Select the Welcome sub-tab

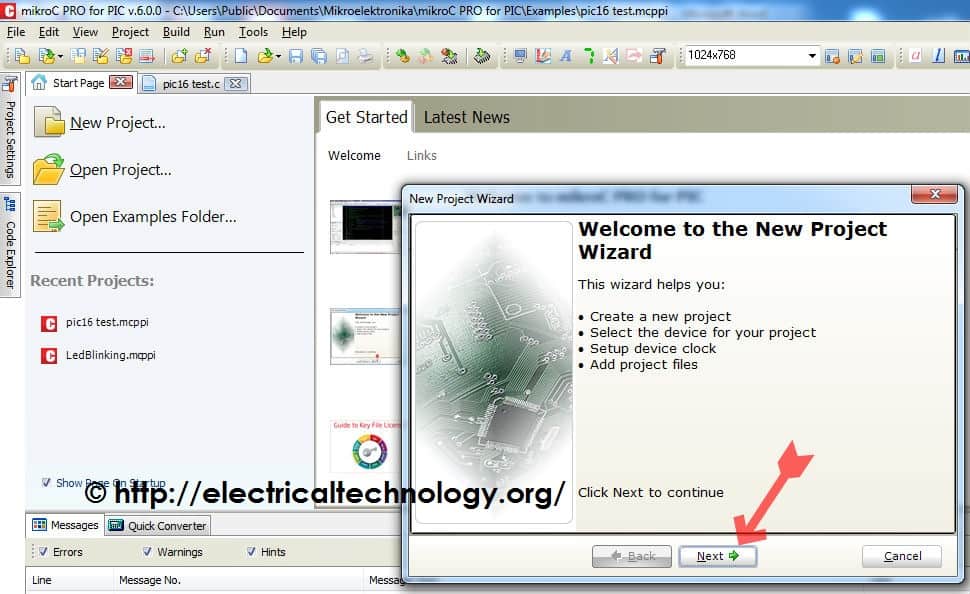(x=354, y=155)
